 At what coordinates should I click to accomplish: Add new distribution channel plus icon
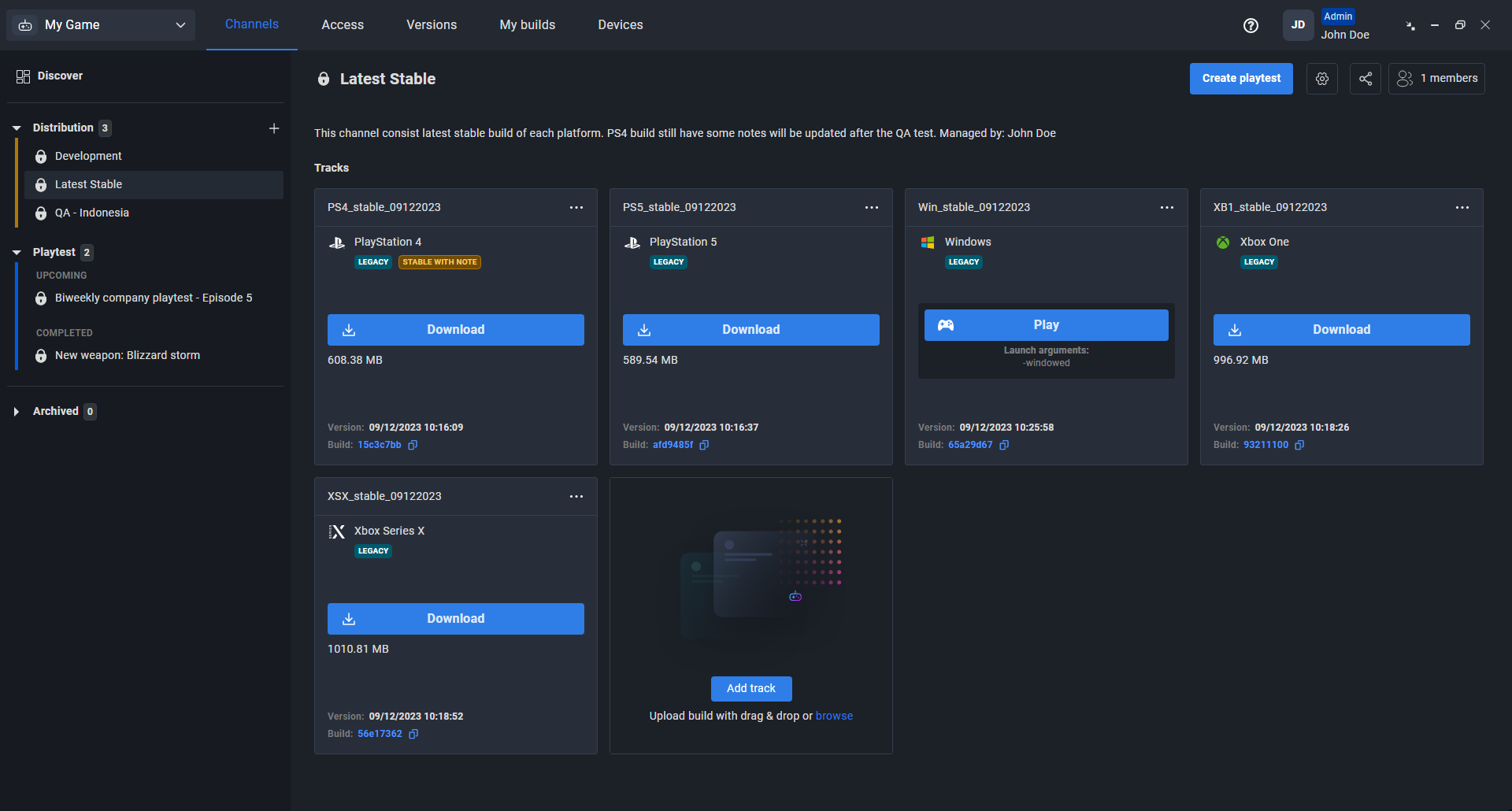274,128
